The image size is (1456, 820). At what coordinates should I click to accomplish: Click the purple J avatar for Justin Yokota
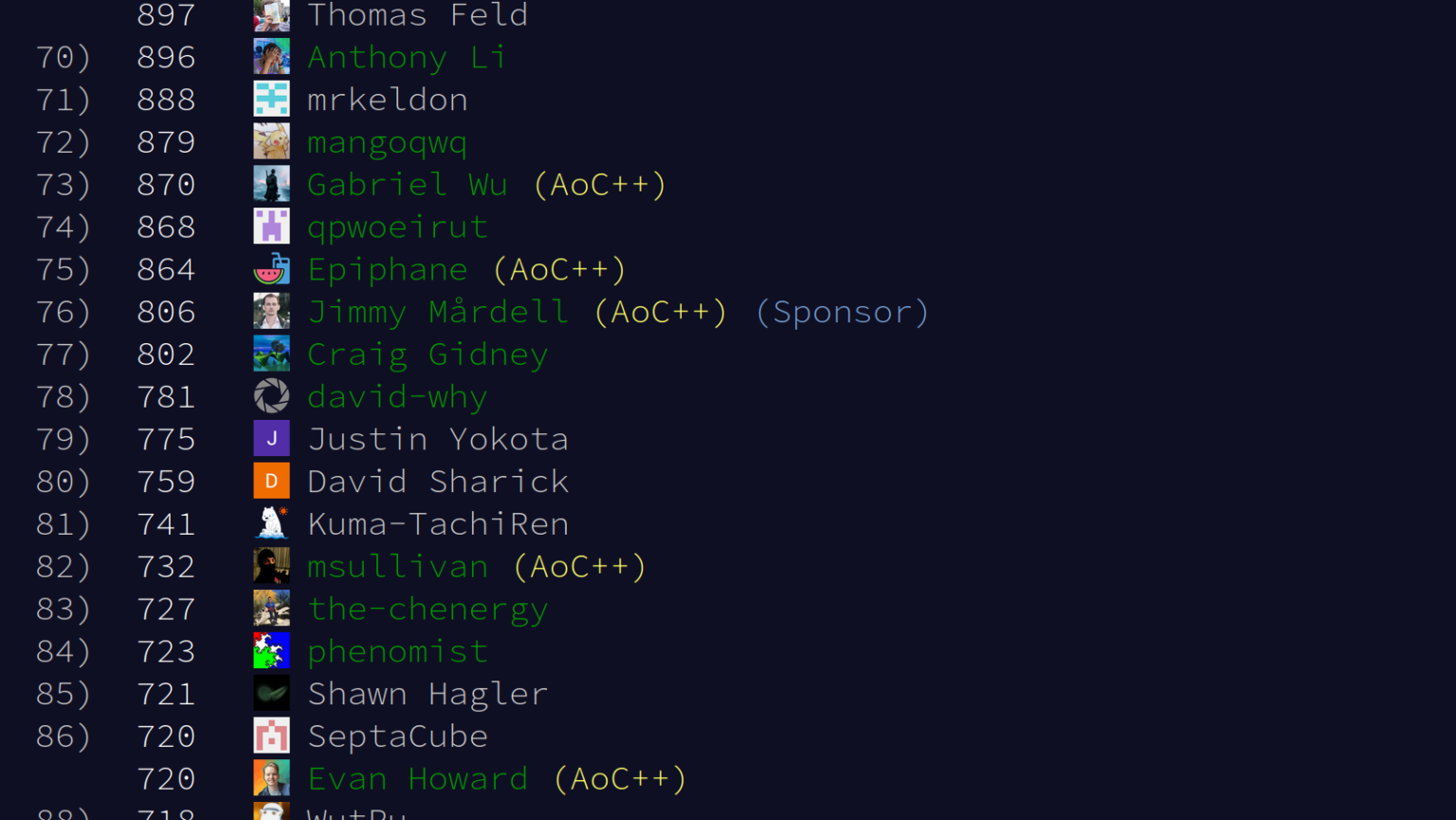pos(271,439)
